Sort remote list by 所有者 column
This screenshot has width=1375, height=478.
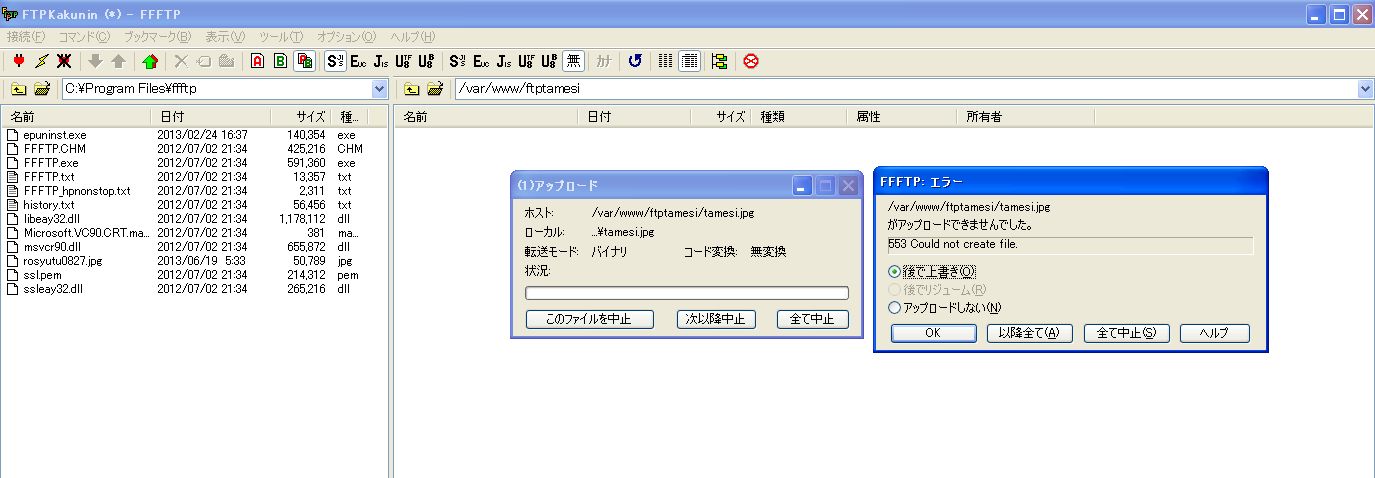[1026, 117]
